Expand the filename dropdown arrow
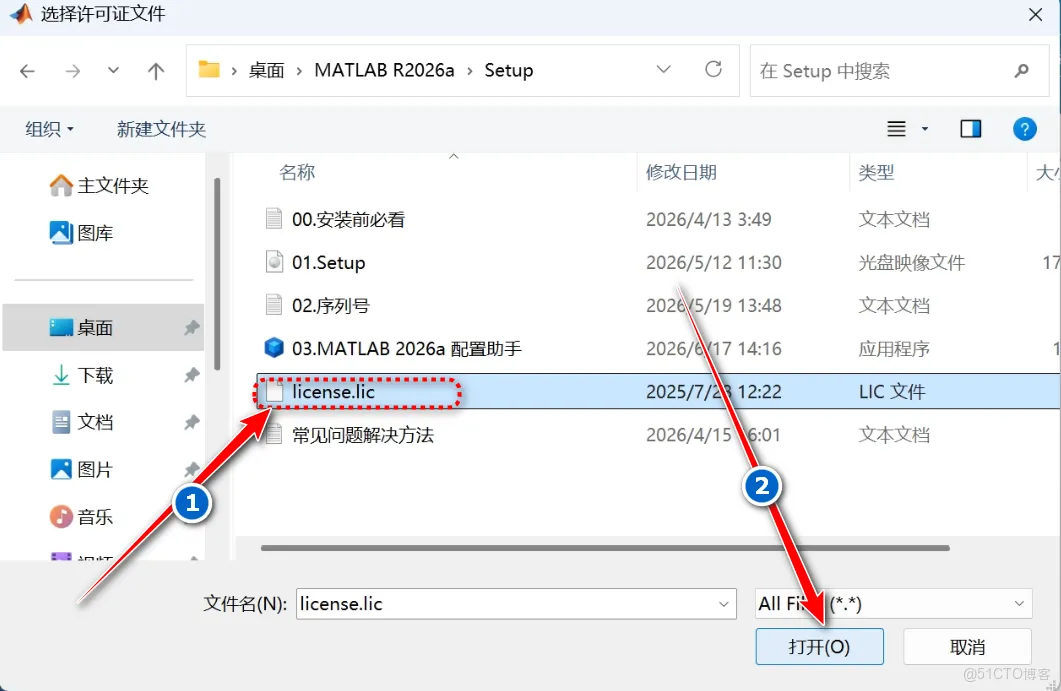This screenshot has height=691, width=1061. (723, 604)
